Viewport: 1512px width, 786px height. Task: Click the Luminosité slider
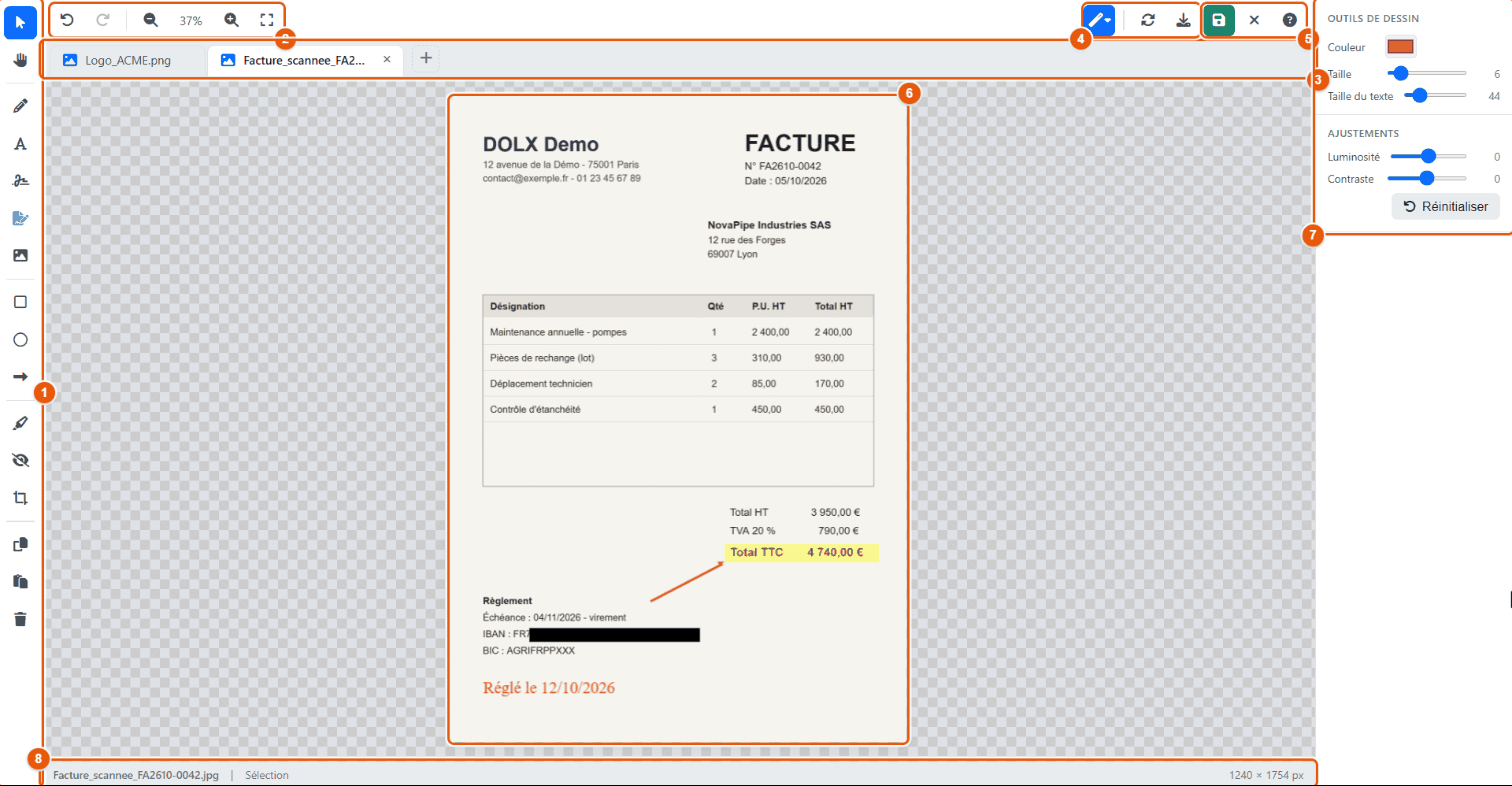tap(1428, 156)
